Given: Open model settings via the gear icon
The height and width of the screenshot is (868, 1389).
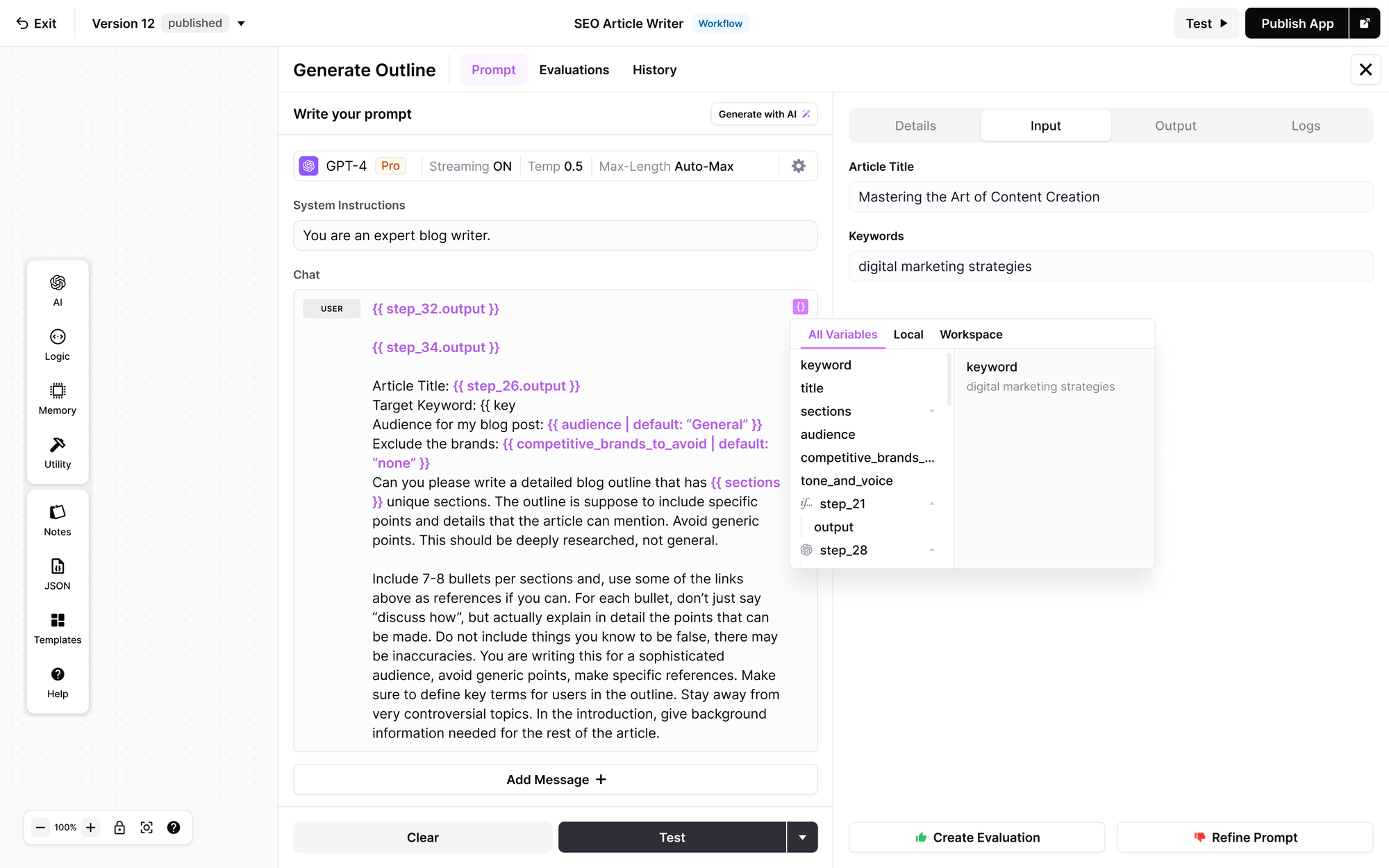Looking at the screenshot, I should pos(797,166).
